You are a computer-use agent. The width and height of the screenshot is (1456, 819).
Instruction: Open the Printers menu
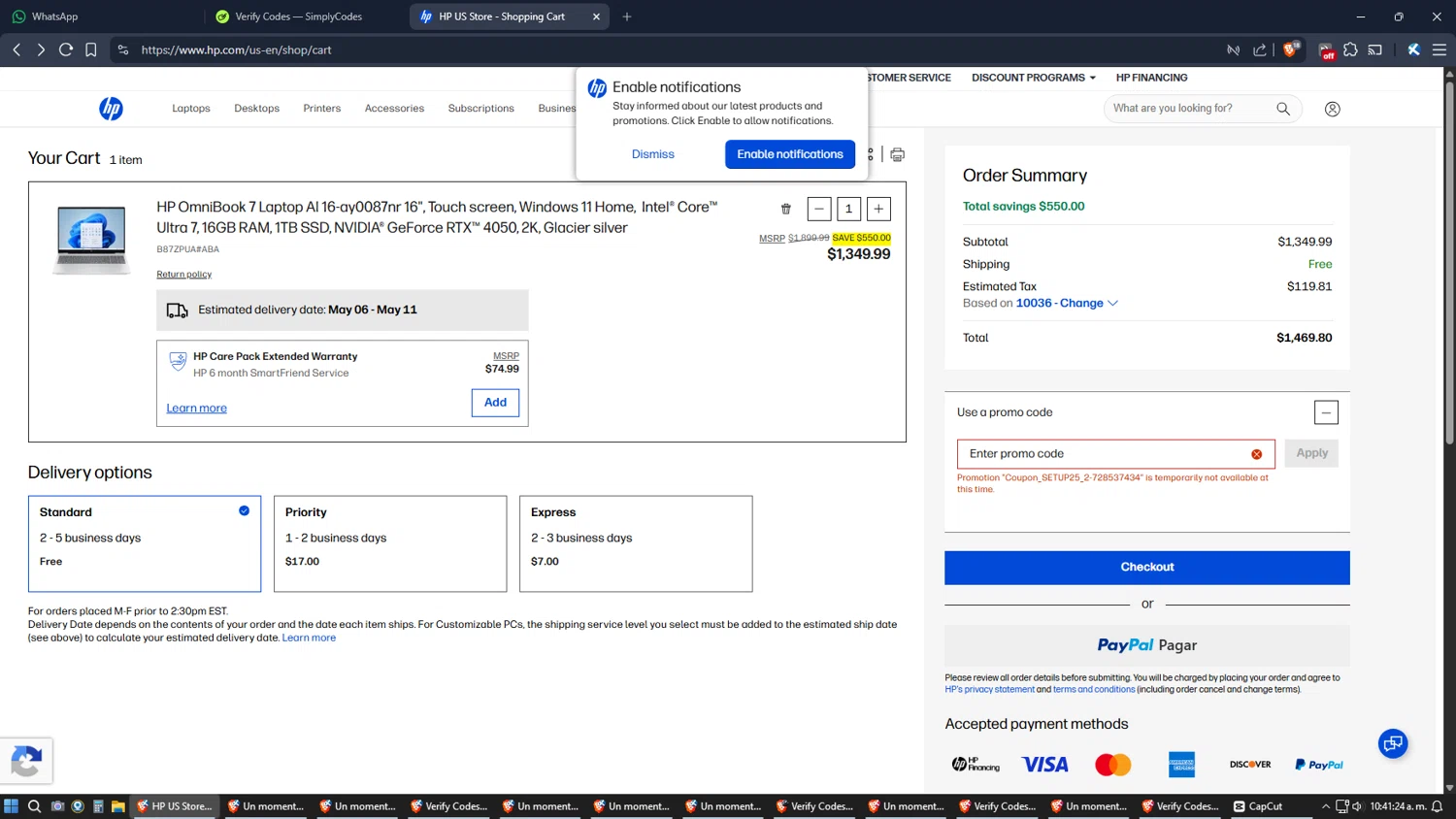(x=322, y=109)
